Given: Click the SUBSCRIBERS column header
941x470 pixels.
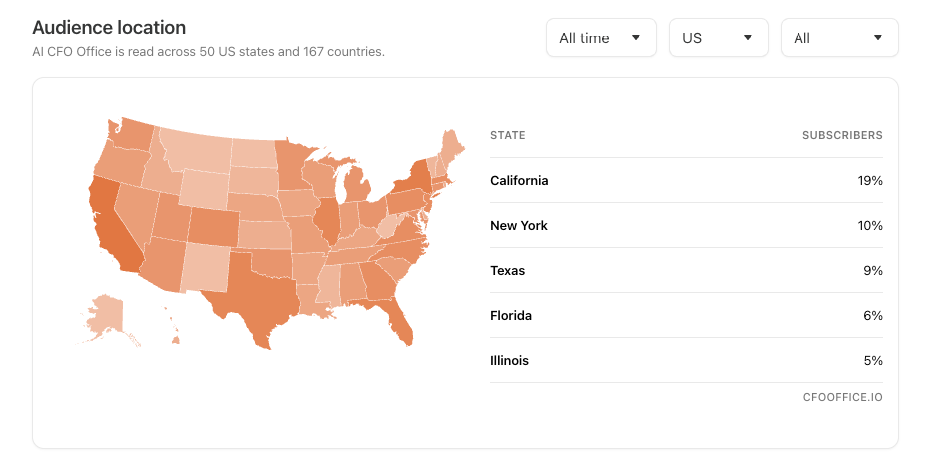Looking at the screenshot, I should [842, 135].
